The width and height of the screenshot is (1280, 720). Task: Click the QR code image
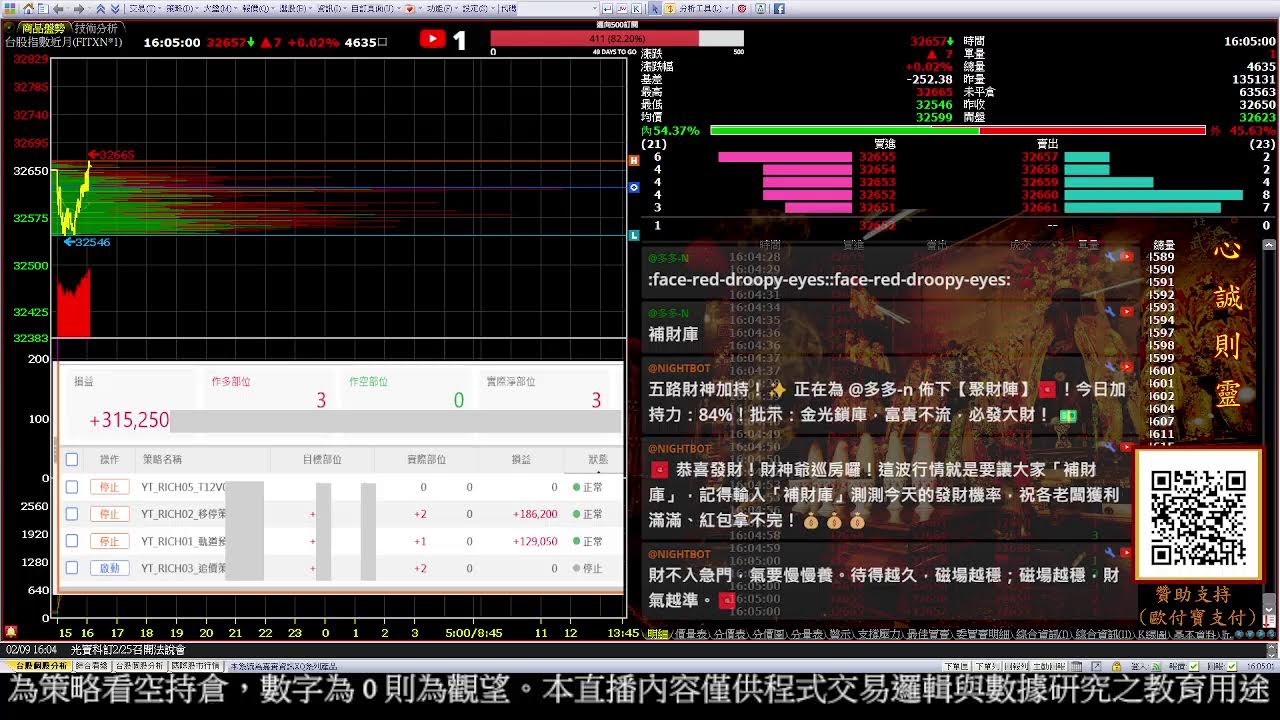1198,515
